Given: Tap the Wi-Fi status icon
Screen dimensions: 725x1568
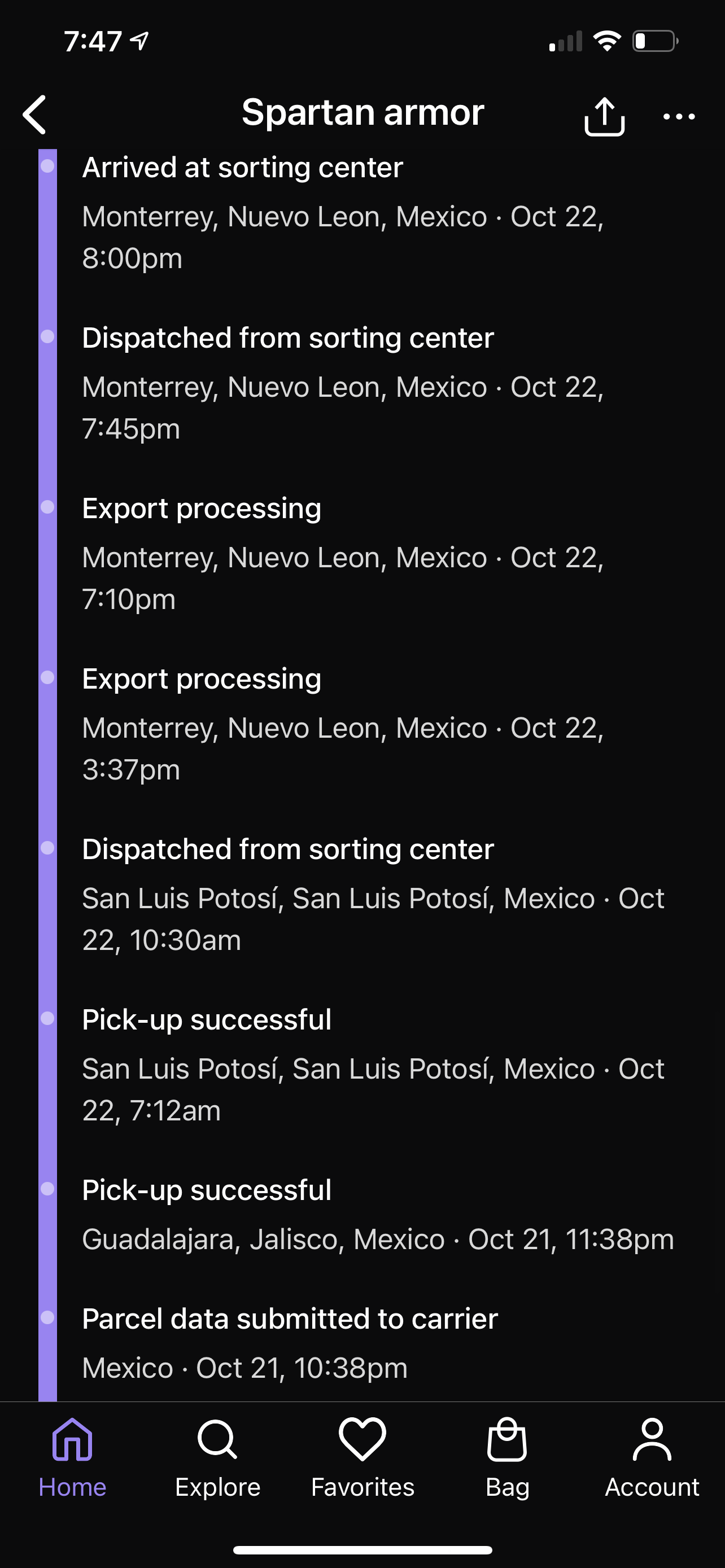Looking at the screenshot, I should pos(607,41).
